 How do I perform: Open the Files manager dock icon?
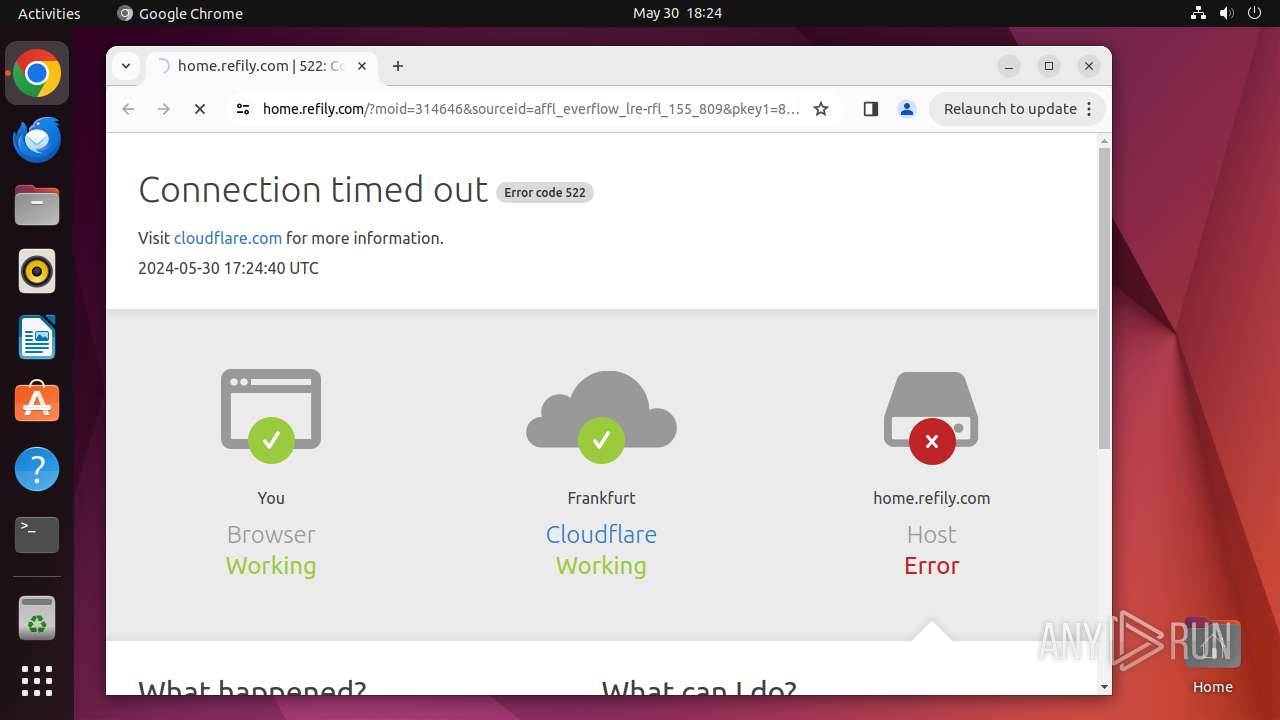pos(37,205)
